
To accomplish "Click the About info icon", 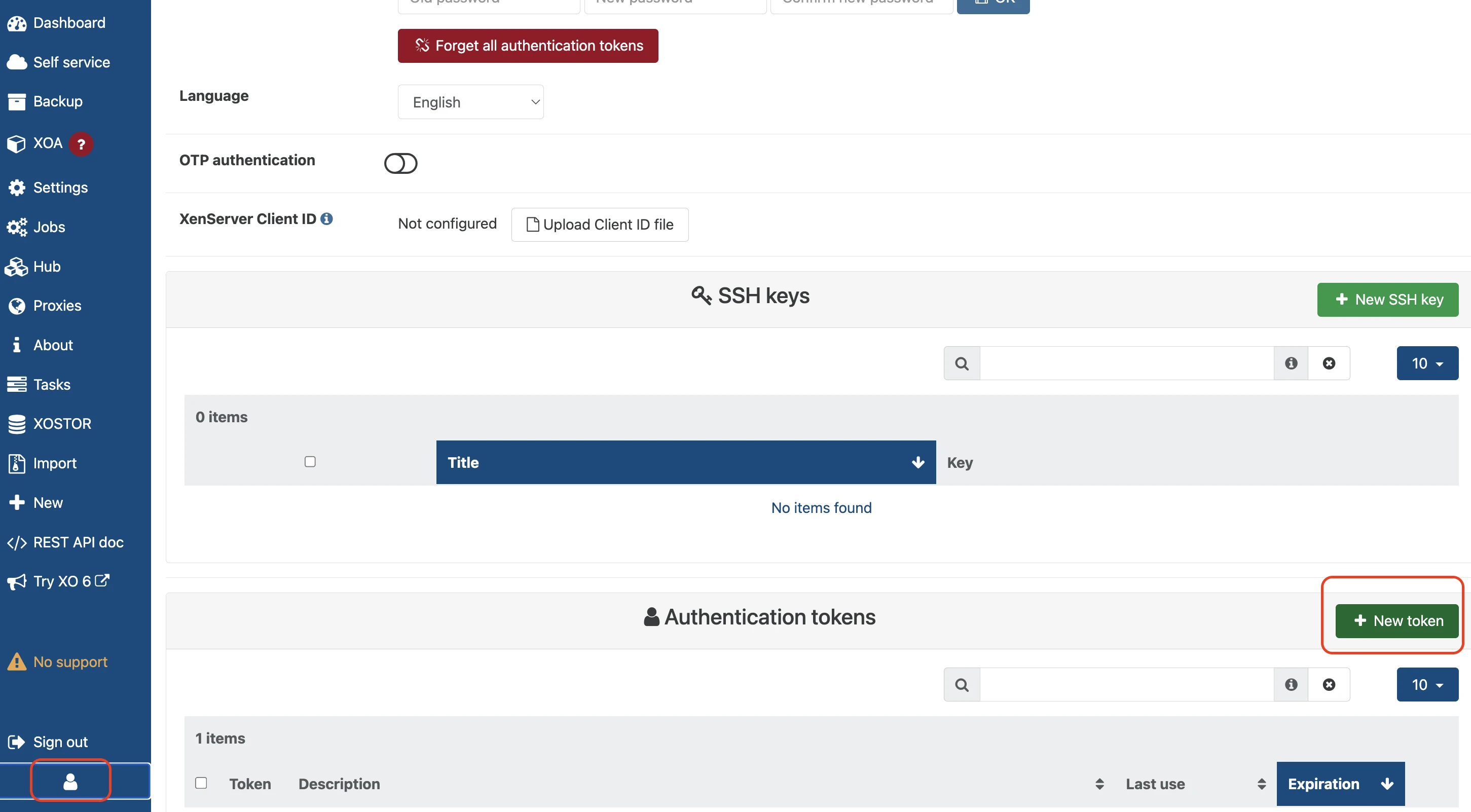I will pos(17,345).
